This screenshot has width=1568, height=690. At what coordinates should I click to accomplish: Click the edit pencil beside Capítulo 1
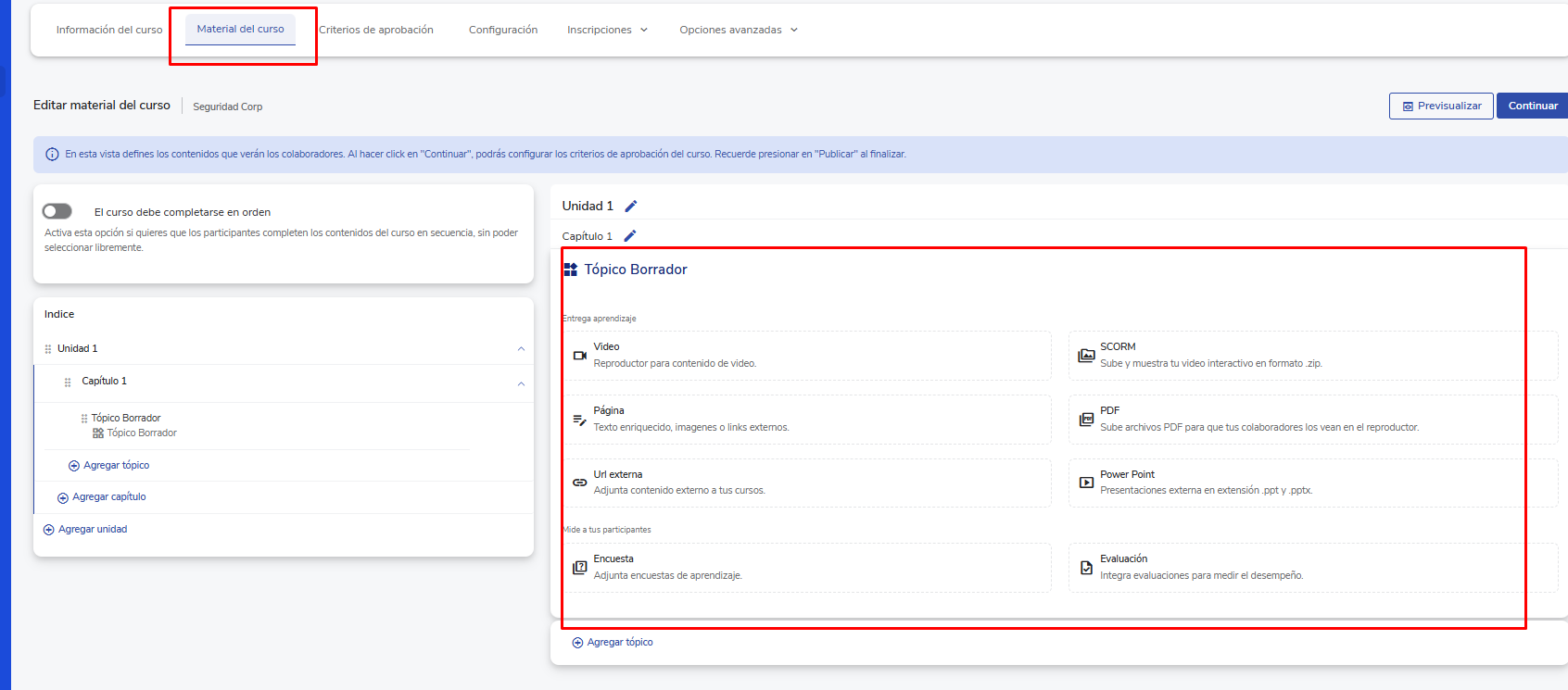click(x=630, y=236)
